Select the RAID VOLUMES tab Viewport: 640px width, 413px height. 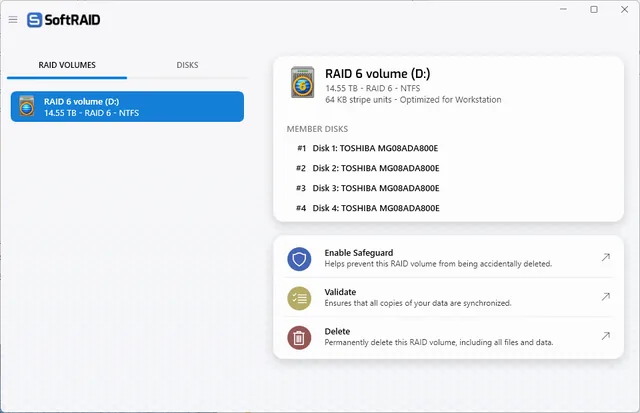click(x=67, y=65)
